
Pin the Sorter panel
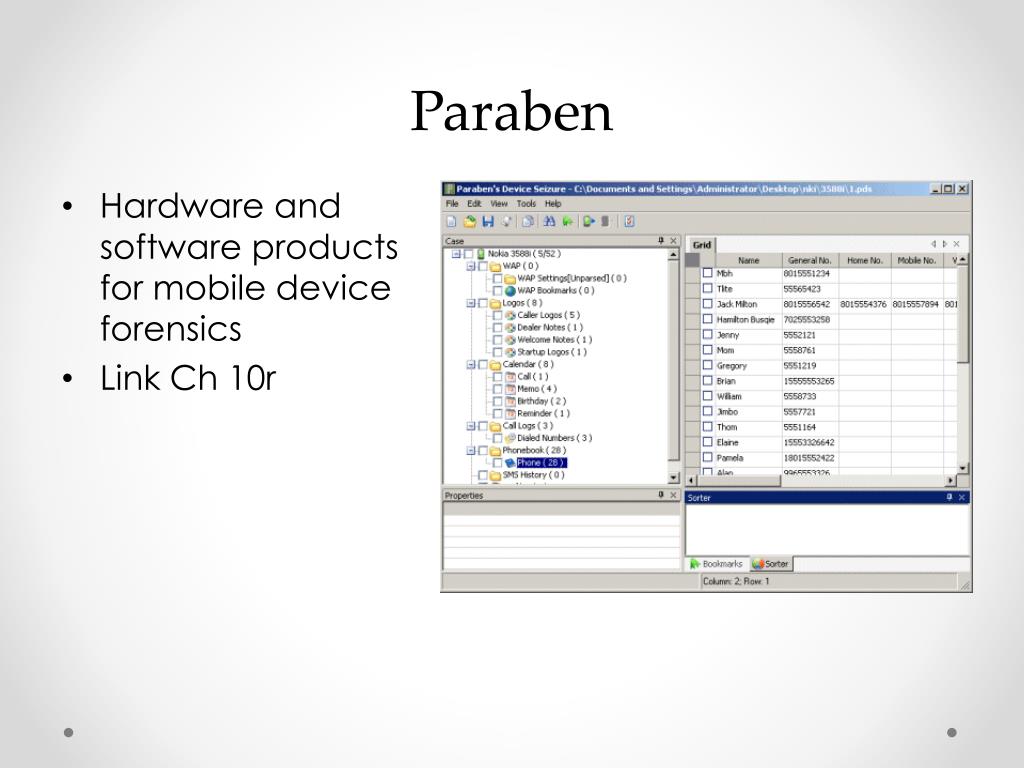[950, 498]
